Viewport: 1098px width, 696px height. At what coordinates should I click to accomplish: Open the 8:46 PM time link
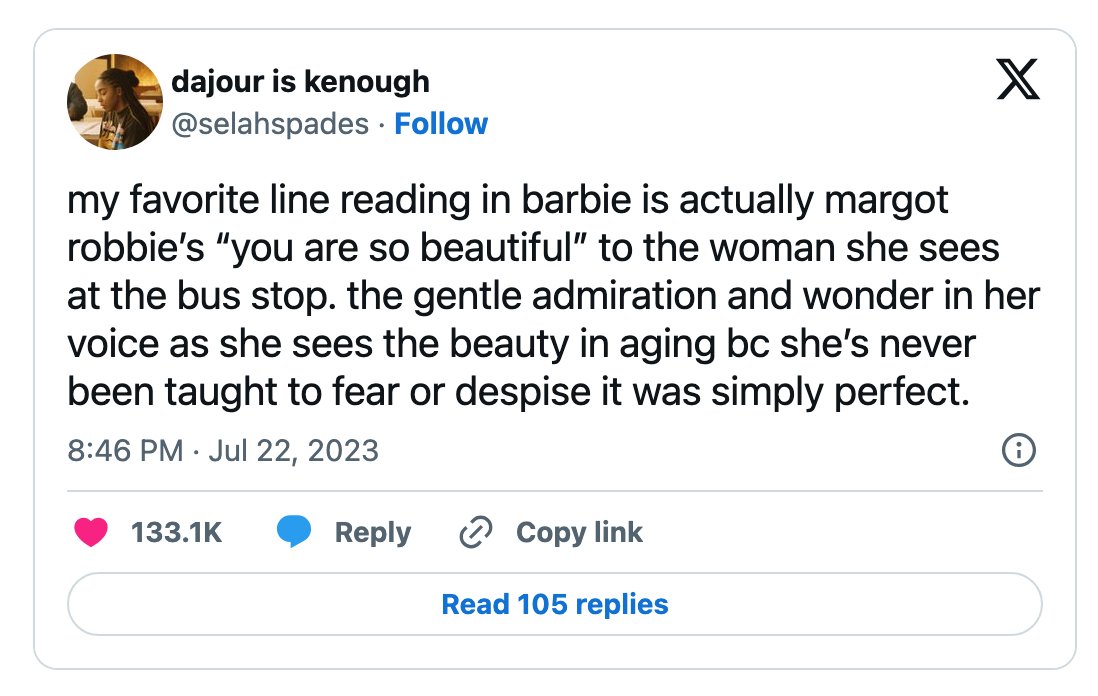pyautogui.click(x=125, y=450)
